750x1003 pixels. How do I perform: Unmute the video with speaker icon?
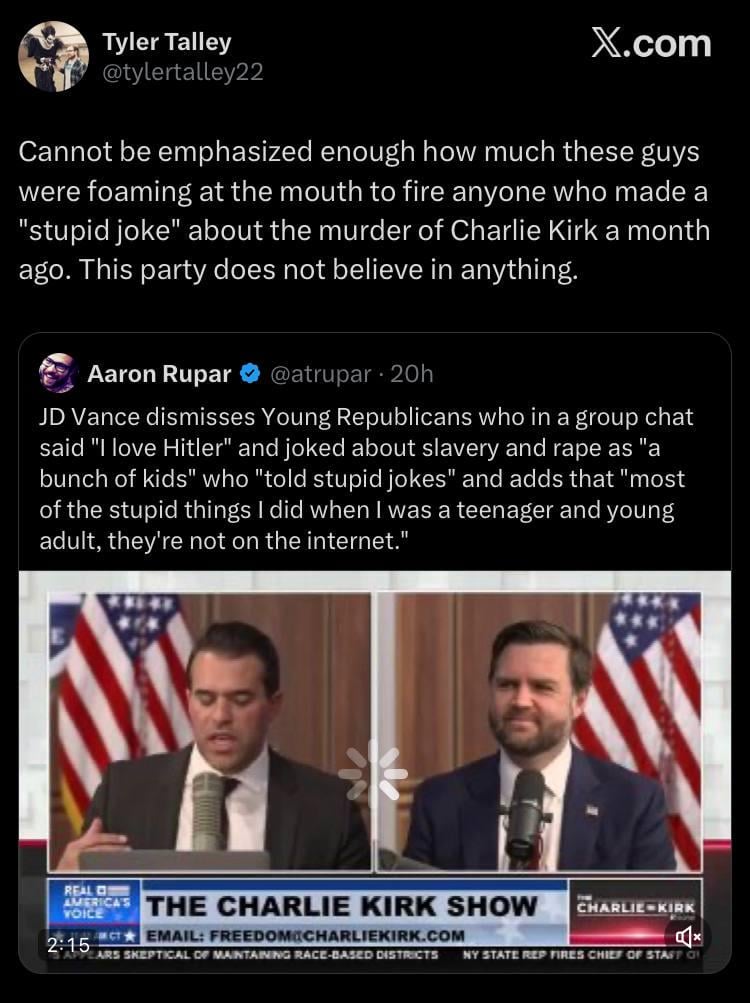click(x=689, y=937)
